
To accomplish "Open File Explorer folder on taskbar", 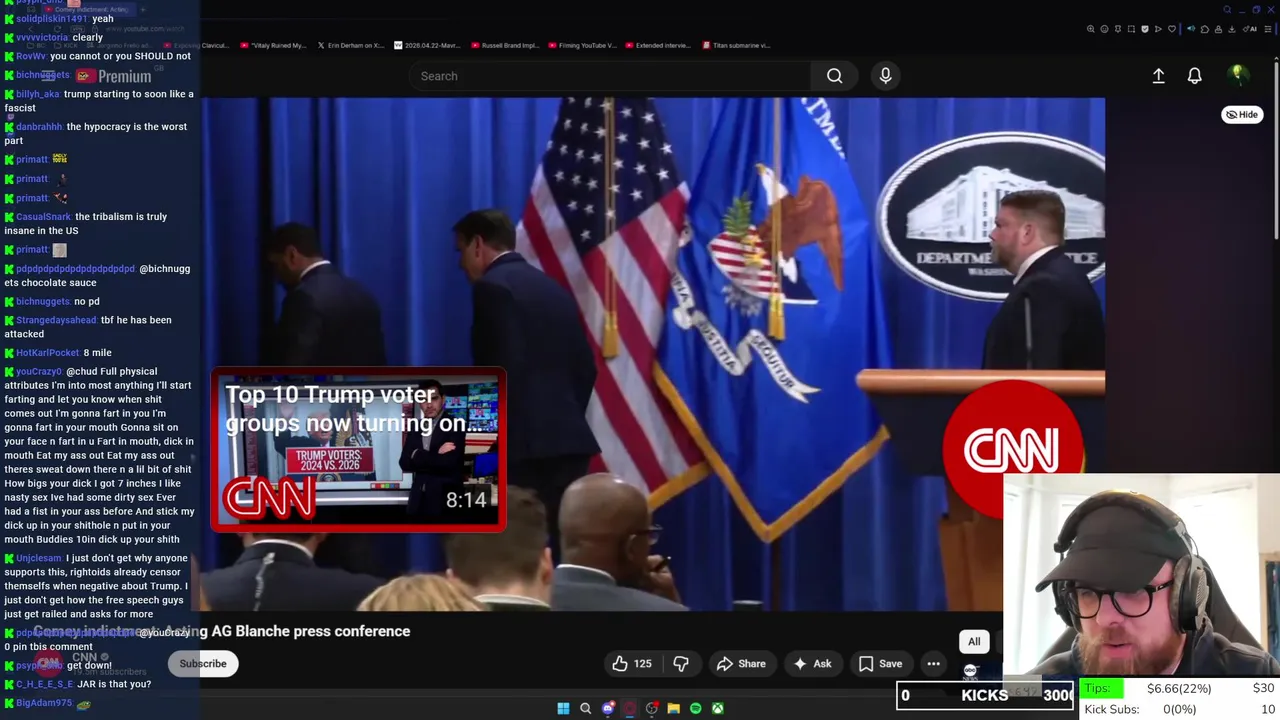I will (673, 709).
